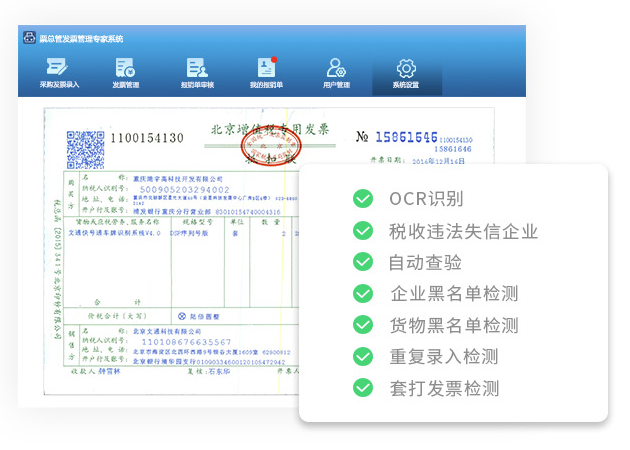Viewport: 630px width, 450px height.
Task: Toggle the OCR识别 green checkmark
Action: 363,199
